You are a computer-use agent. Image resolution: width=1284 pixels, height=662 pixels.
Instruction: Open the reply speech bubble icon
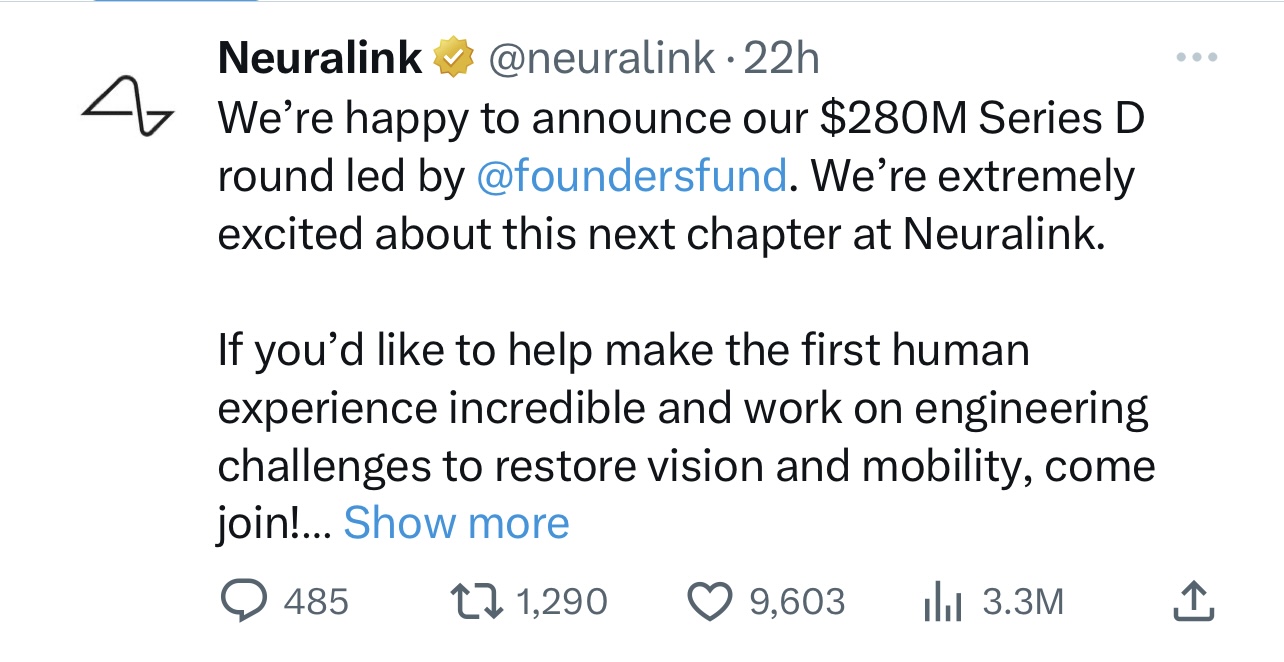coord(242,601)
